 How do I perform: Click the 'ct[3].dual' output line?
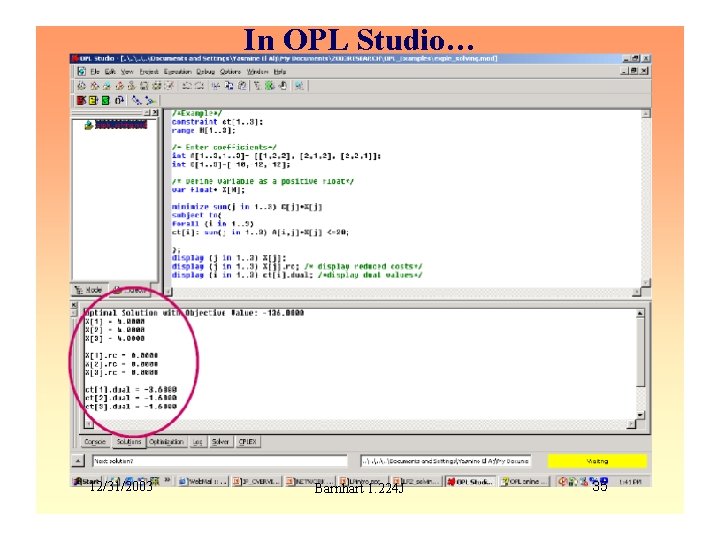coord(131,406)
